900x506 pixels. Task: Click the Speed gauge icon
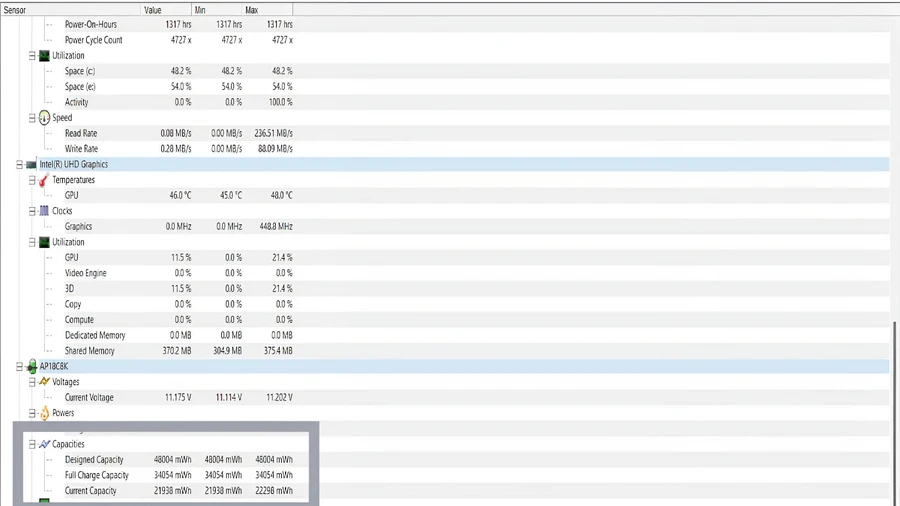point(44,118)
